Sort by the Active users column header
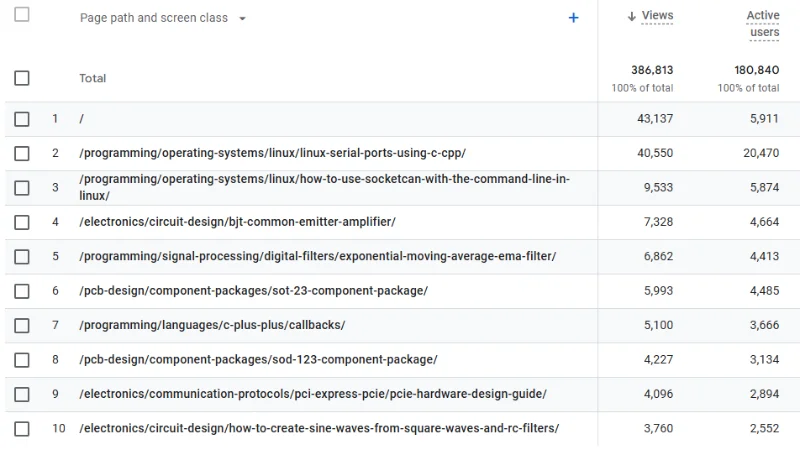Image resolution: width=800 pixels, height=455 pixels. (763, 24)
